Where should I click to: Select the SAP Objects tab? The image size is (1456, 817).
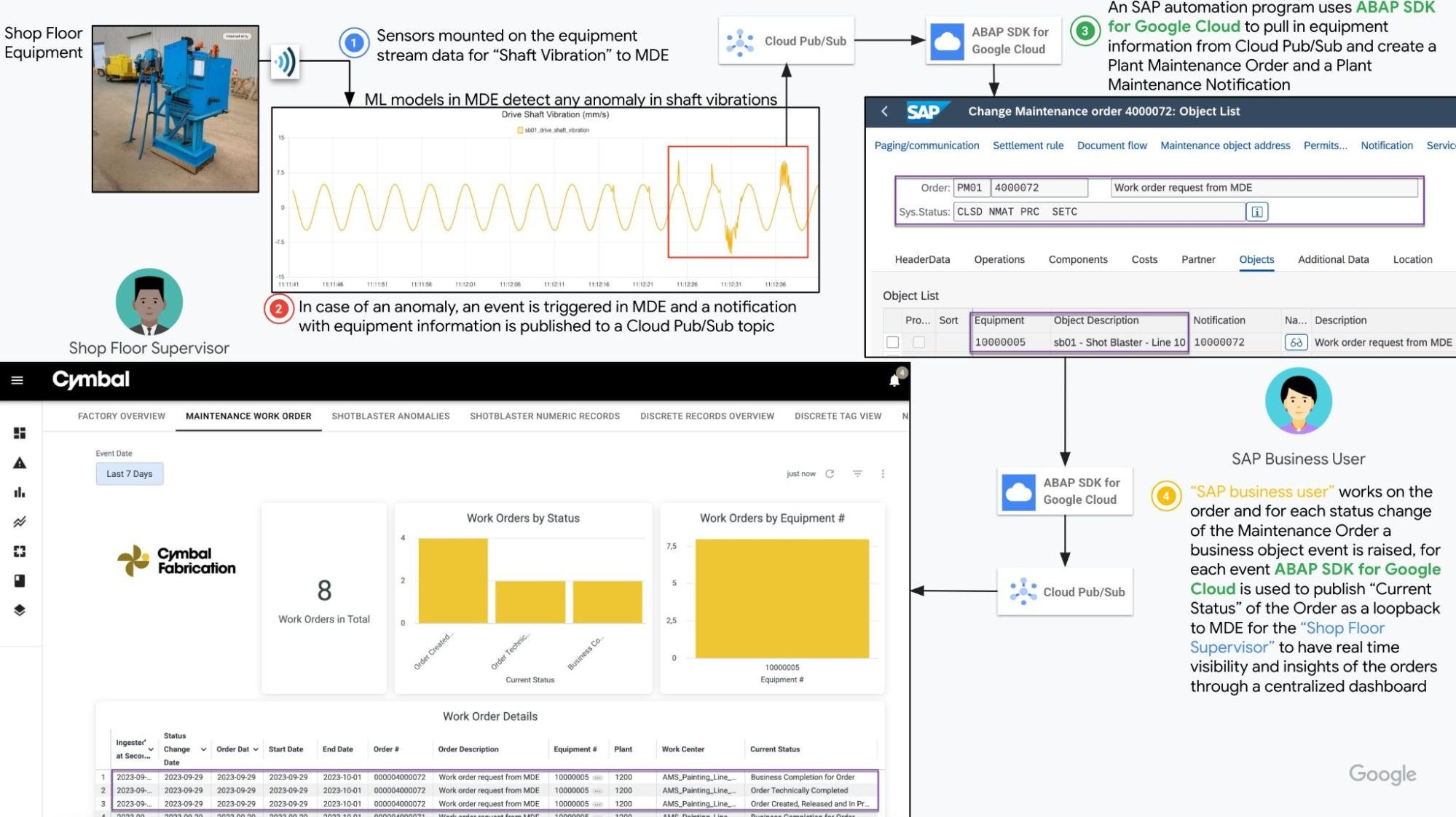1256,260
